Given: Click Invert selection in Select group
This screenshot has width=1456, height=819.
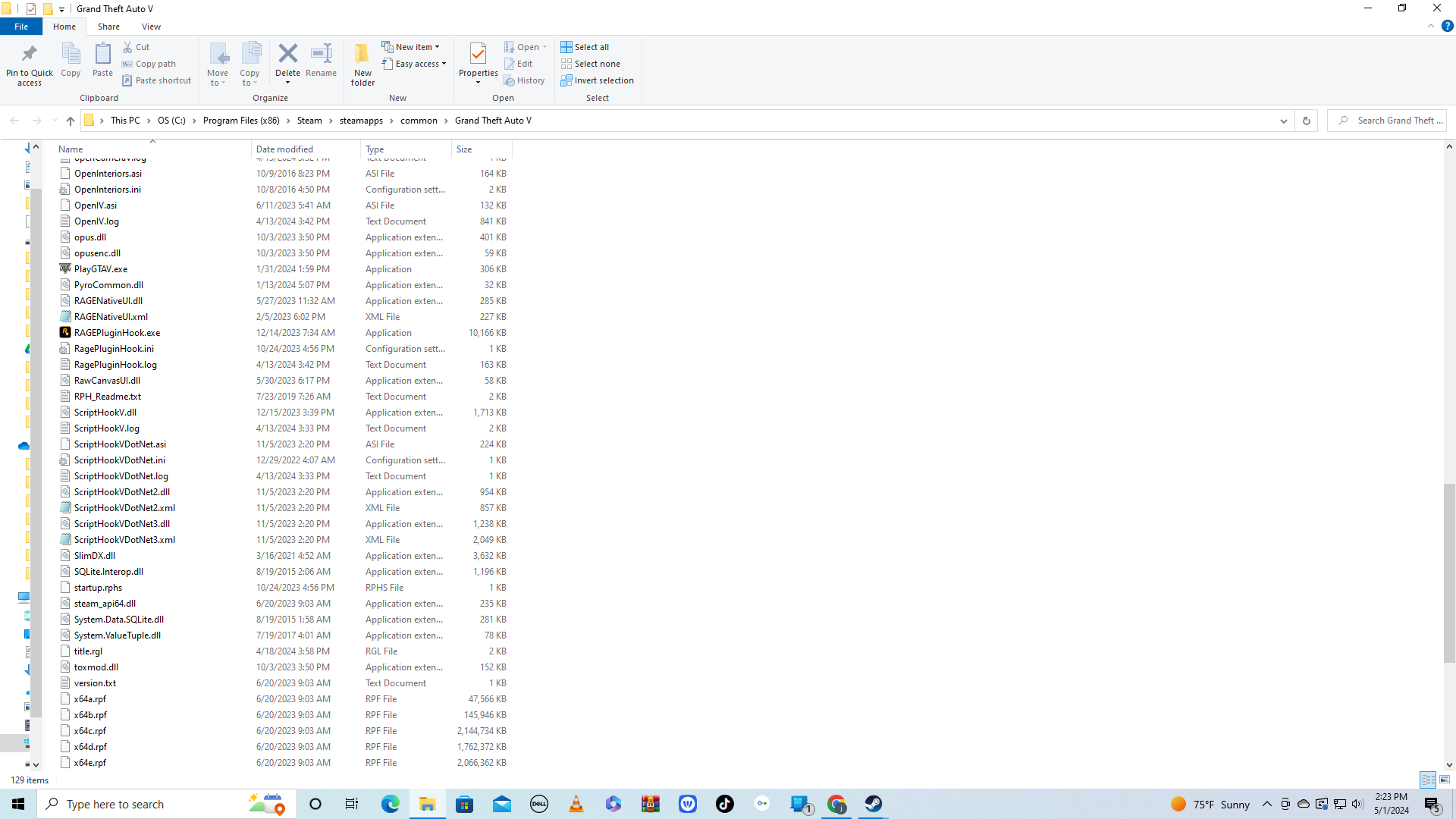Looking at the screenshot, I should (x=597, y=80).
